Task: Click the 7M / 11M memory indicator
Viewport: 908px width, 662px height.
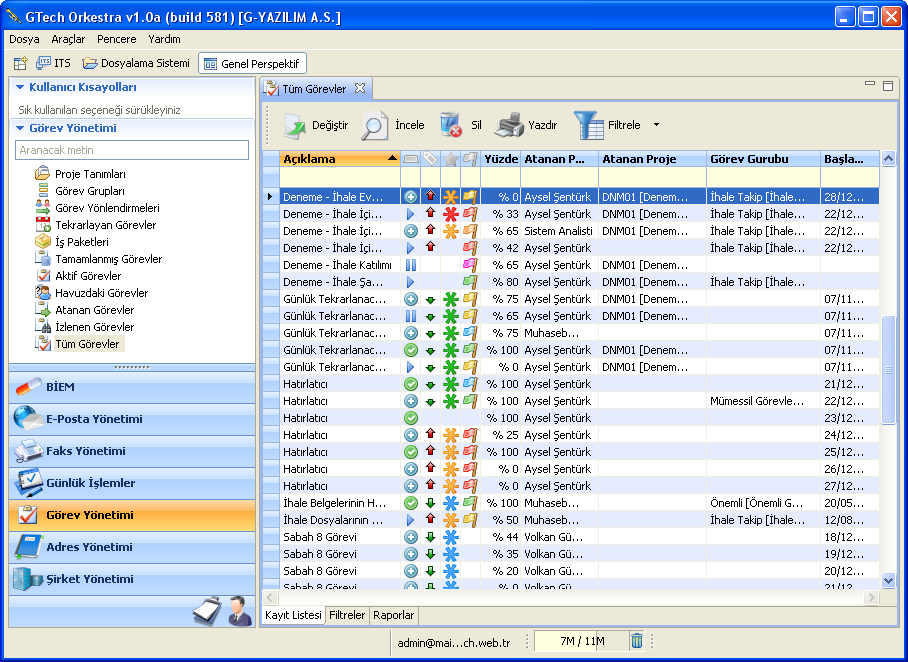Action: (x=581, y=641)
